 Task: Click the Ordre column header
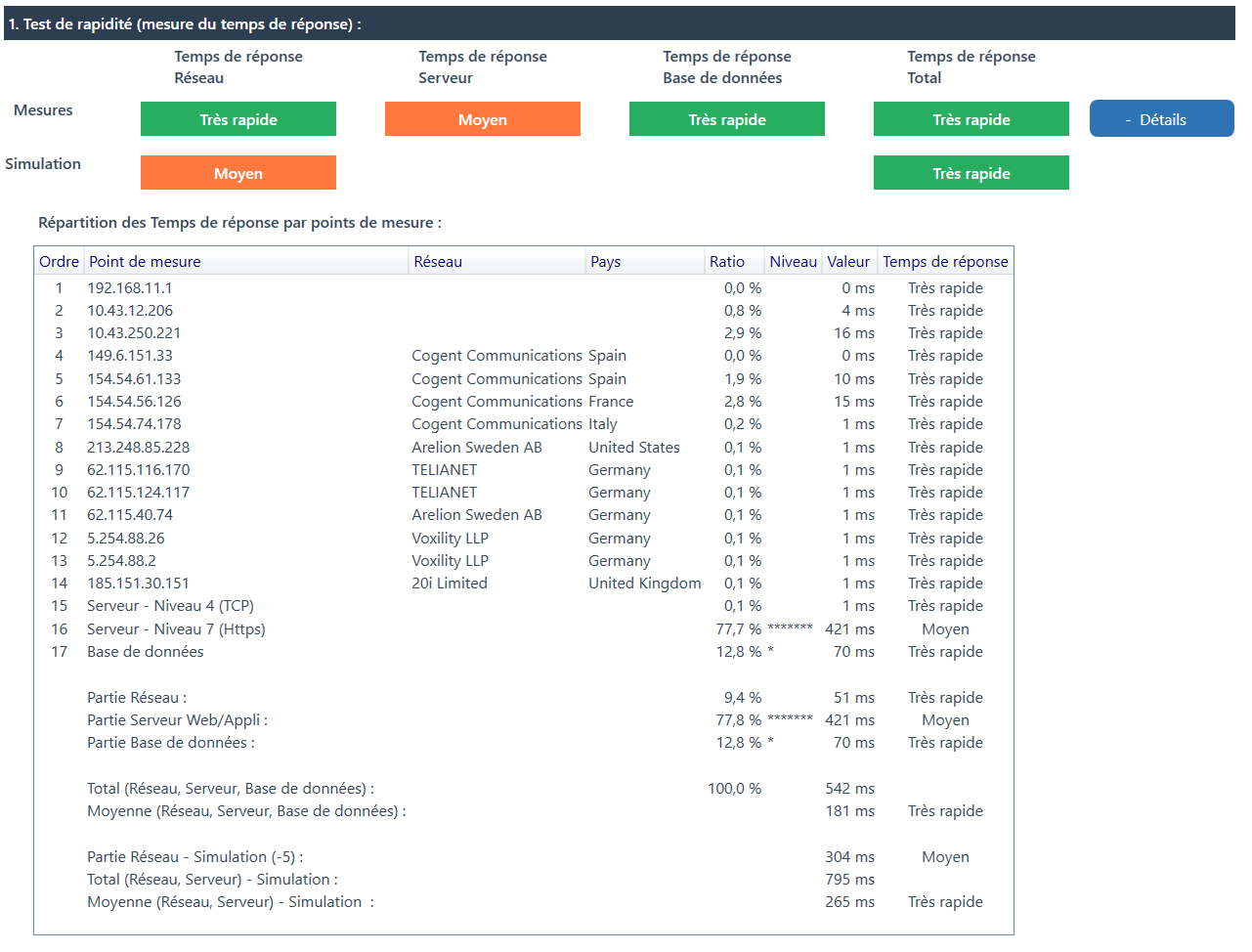[x=59, y=261]
